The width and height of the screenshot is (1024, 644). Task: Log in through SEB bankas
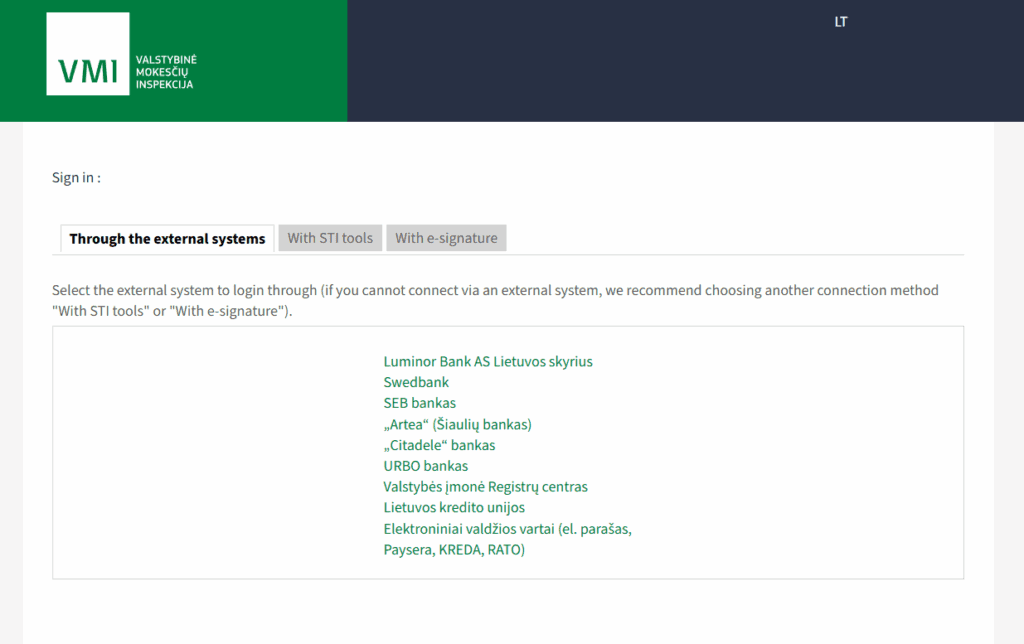[419, 403]
